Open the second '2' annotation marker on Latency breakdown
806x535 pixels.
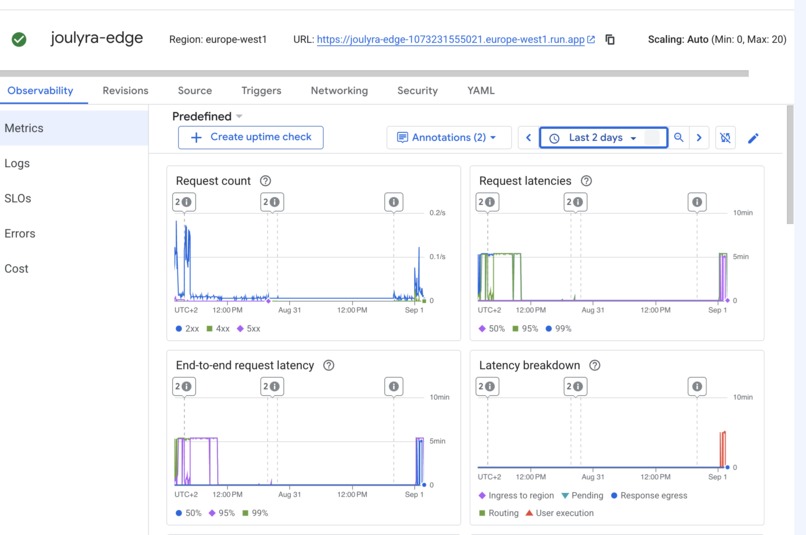tap(575, 386)
